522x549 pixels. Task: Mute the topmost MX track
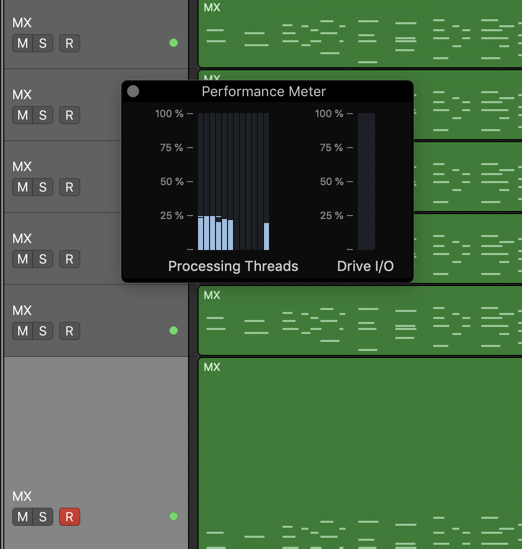[x=22, y=43]
